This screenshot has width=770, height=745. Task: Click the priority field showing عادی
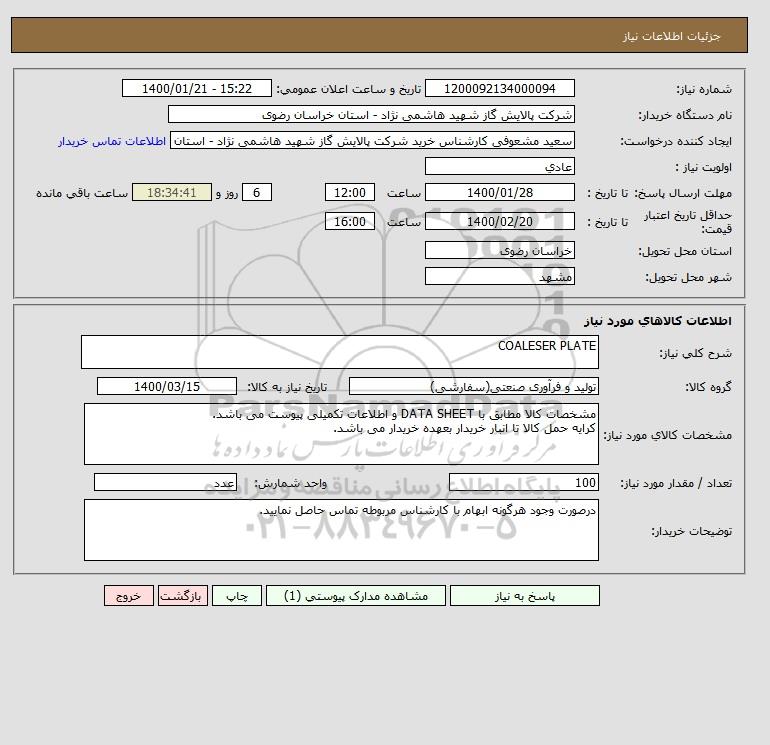pyautogui.click(x=499, y=166)
